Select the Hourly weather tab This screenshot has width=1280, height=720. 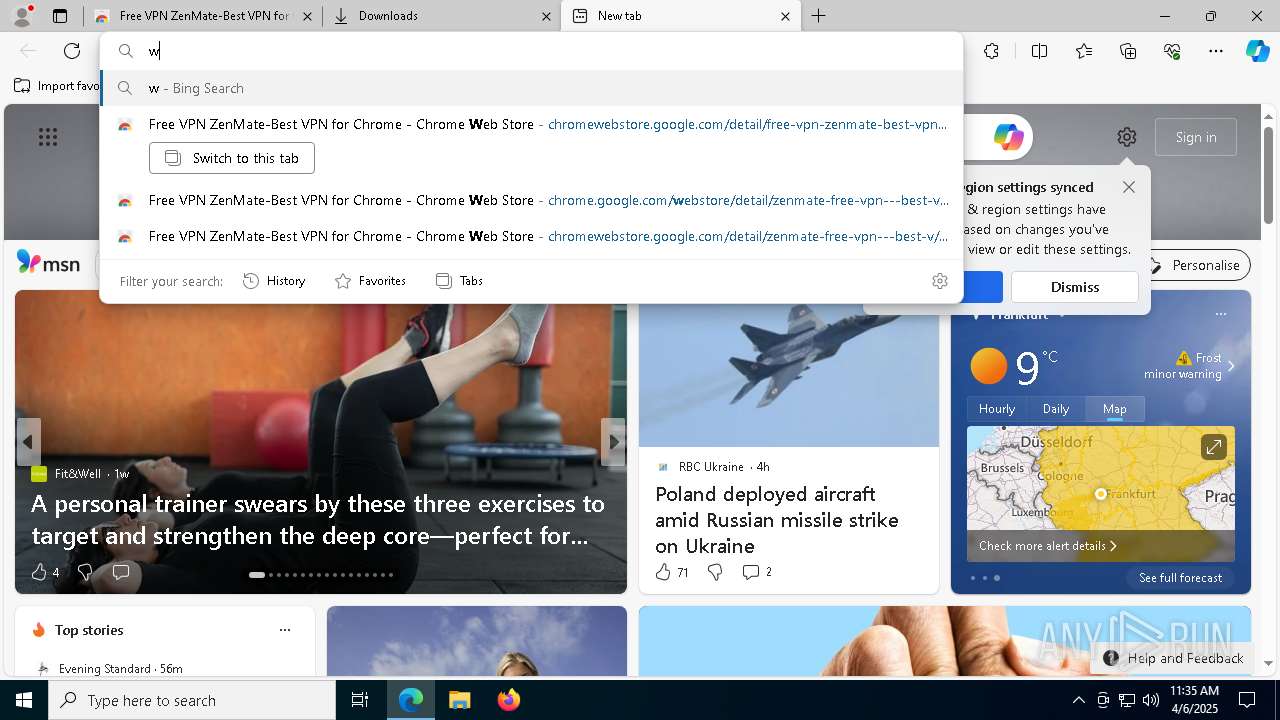tap(997, 409)
